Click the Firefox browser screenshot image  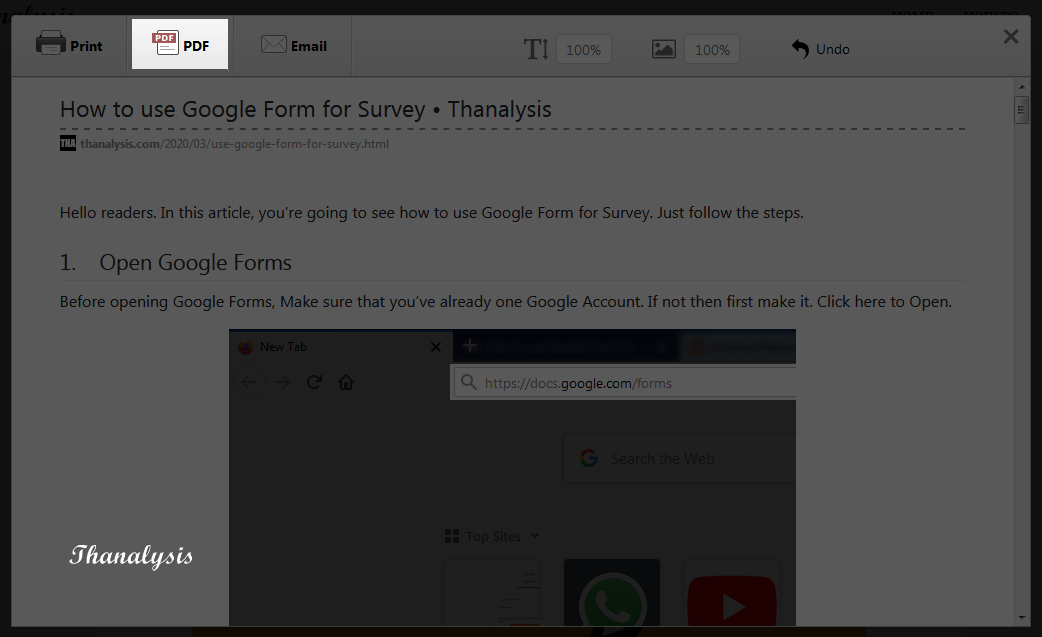point(512,477)
